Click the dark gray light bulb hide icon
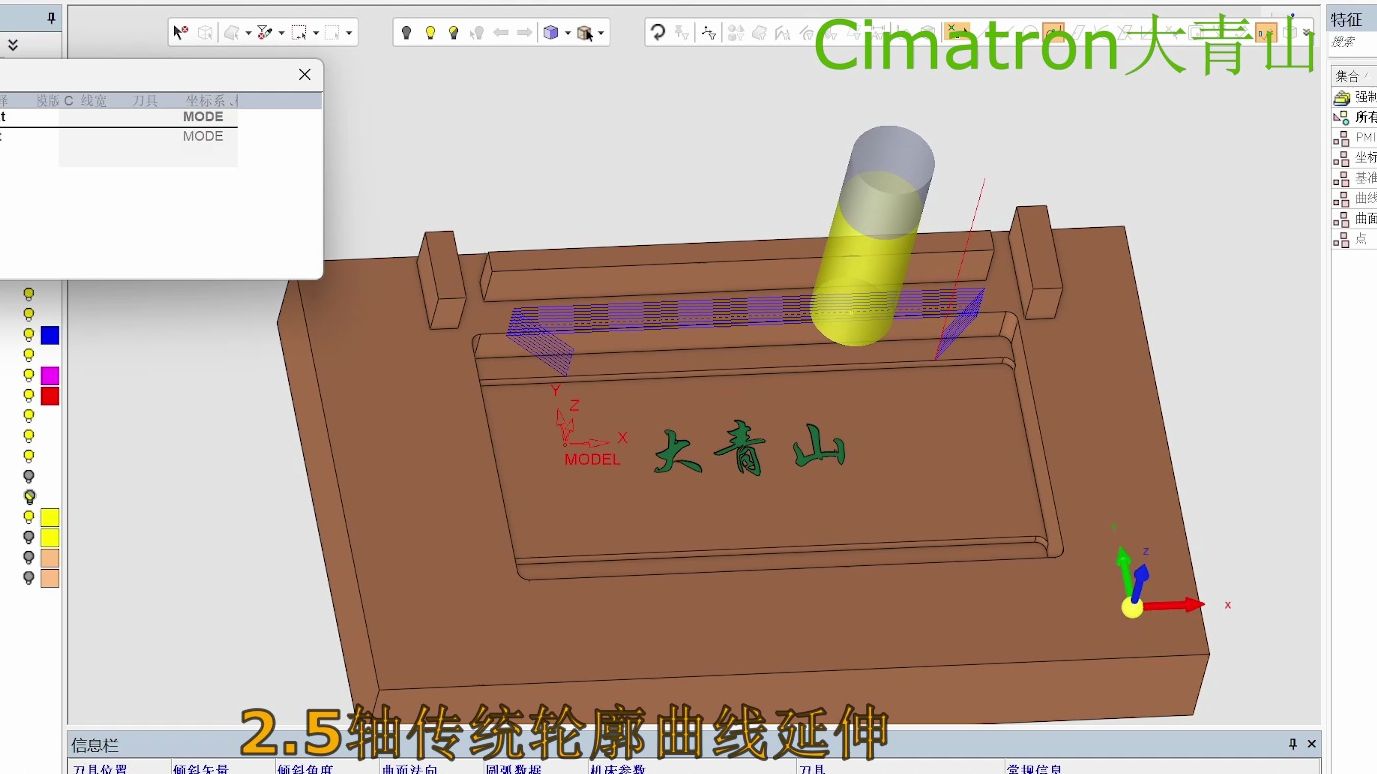The image size is (1377, 774). point(406,33)
